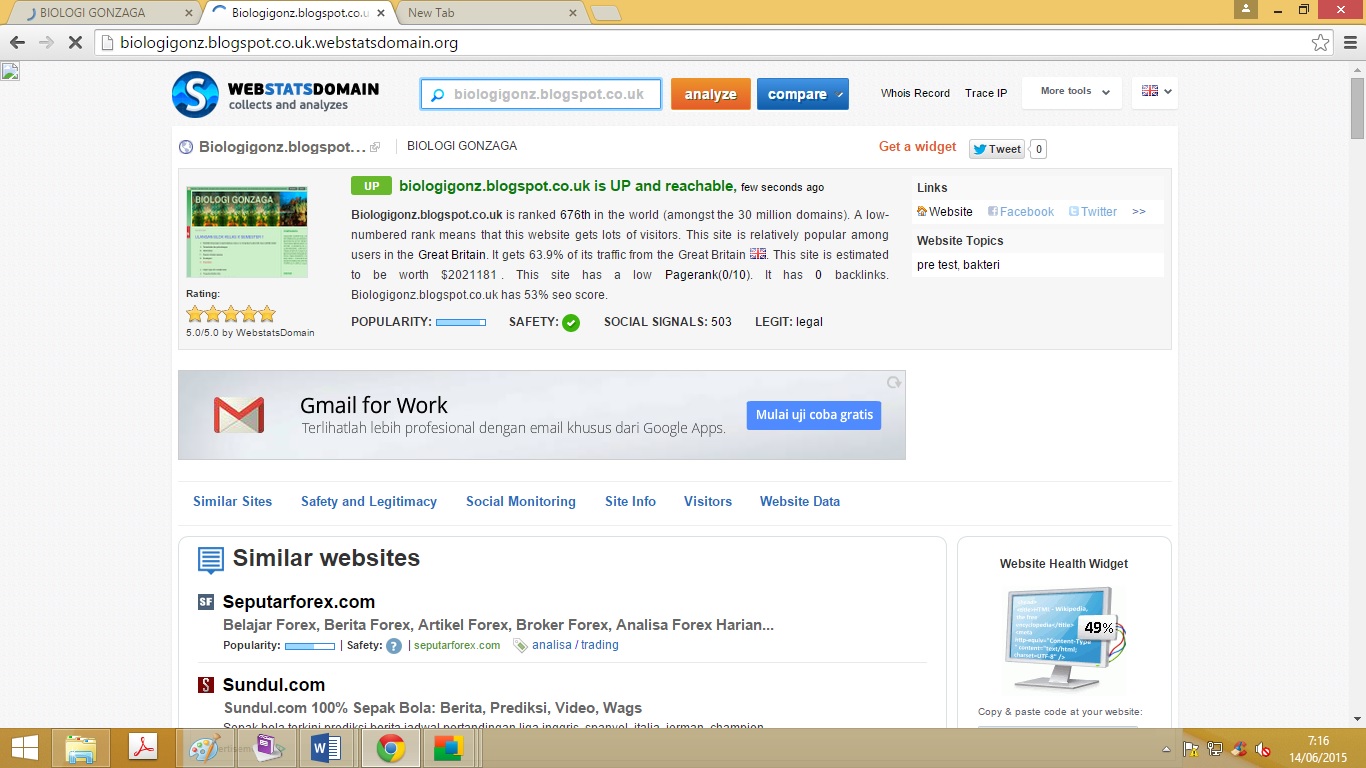Click the Seputarforex SF favicon

point(206,602)
